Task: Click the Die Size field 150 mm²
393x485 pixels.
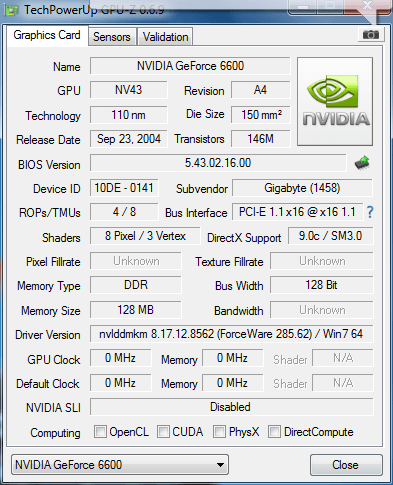Action: (x=261, y=115)
